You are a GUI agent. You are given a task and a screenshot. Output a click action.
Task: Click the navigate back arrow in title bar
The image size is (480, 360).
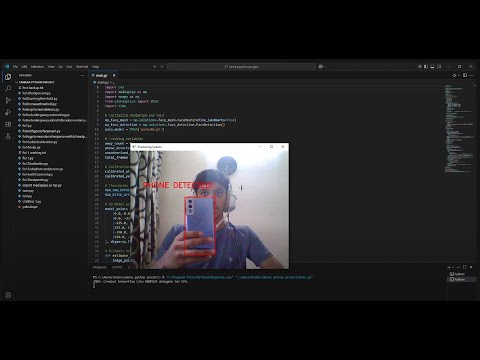pos(155,67)
